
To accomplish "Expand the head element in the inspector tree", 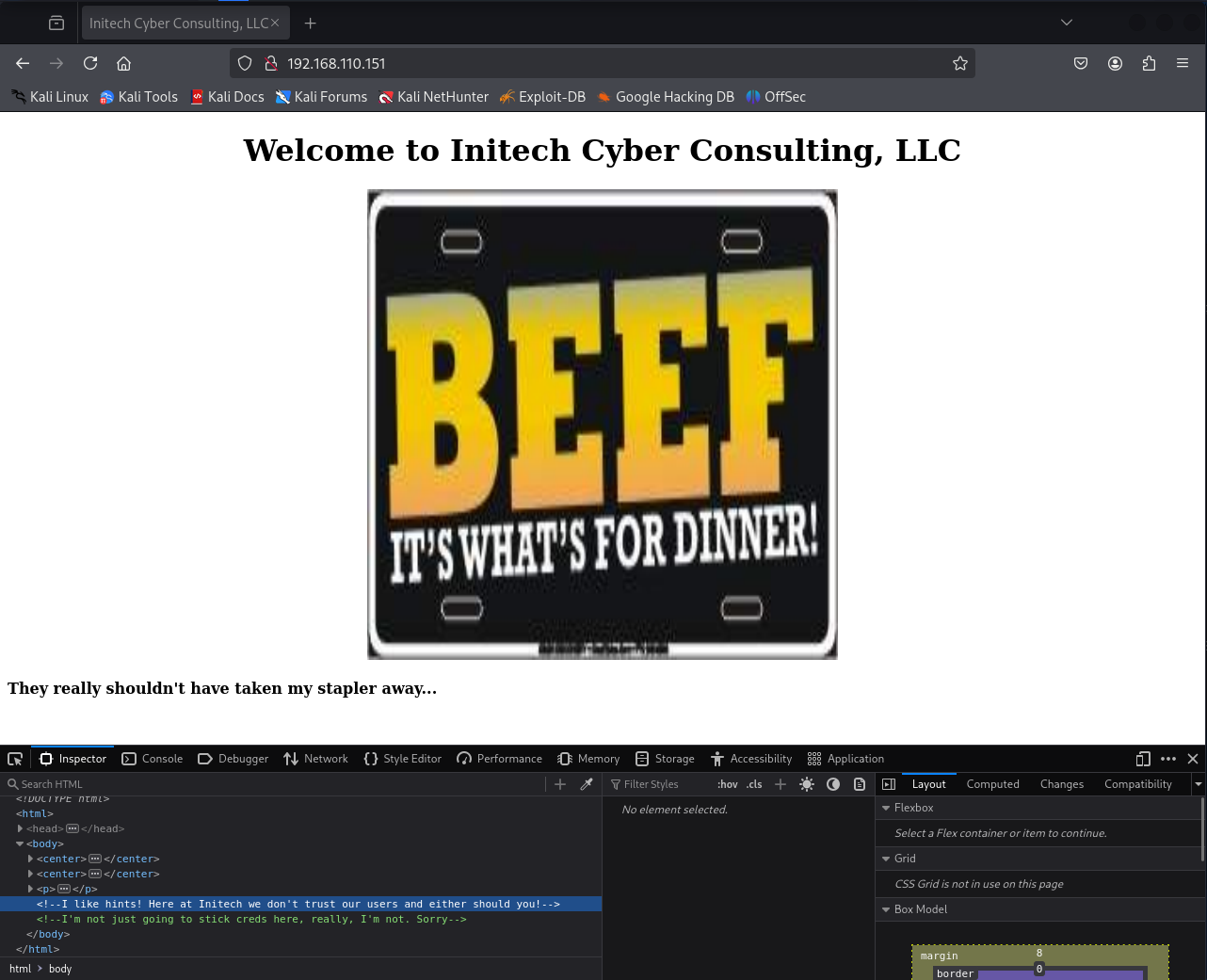I will click(20, 828).
